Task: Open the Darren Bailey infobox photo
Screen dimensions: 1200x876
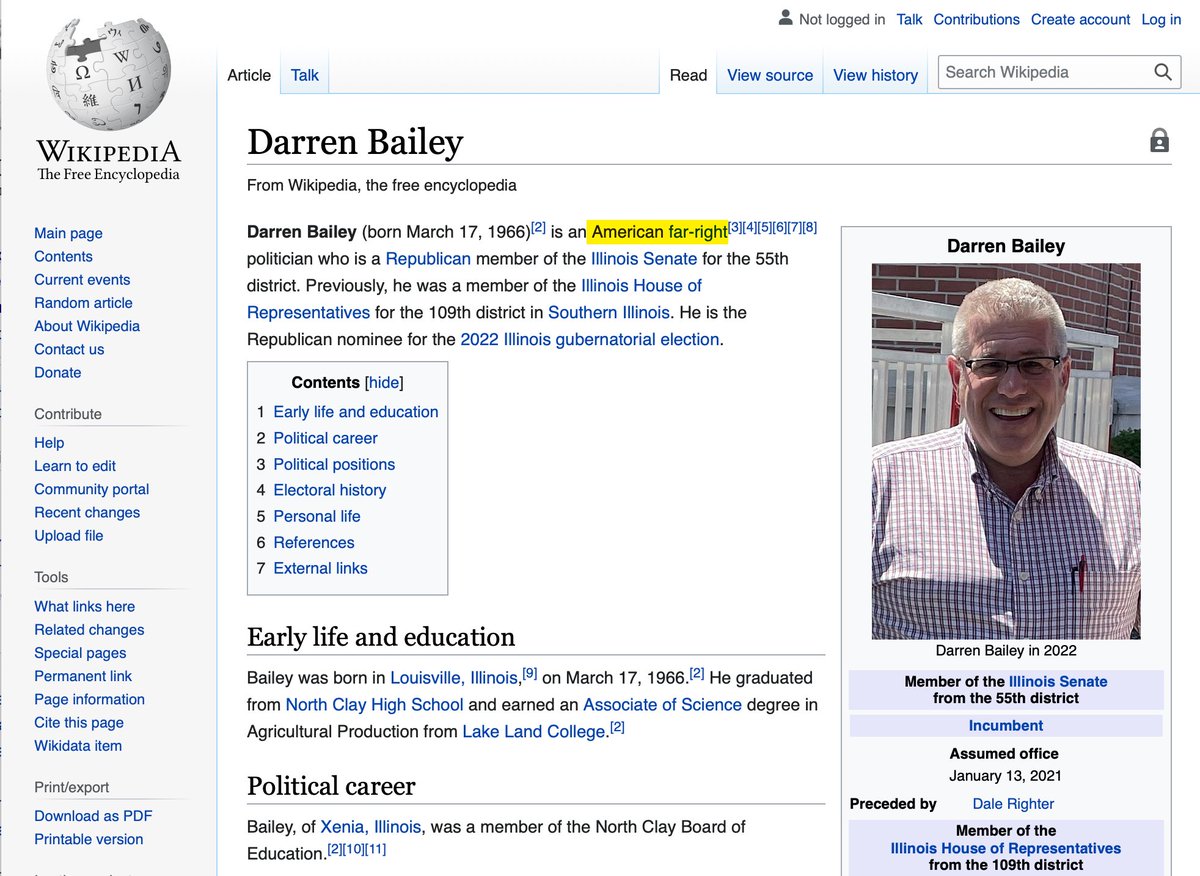Action: (x=1006, y=451)
